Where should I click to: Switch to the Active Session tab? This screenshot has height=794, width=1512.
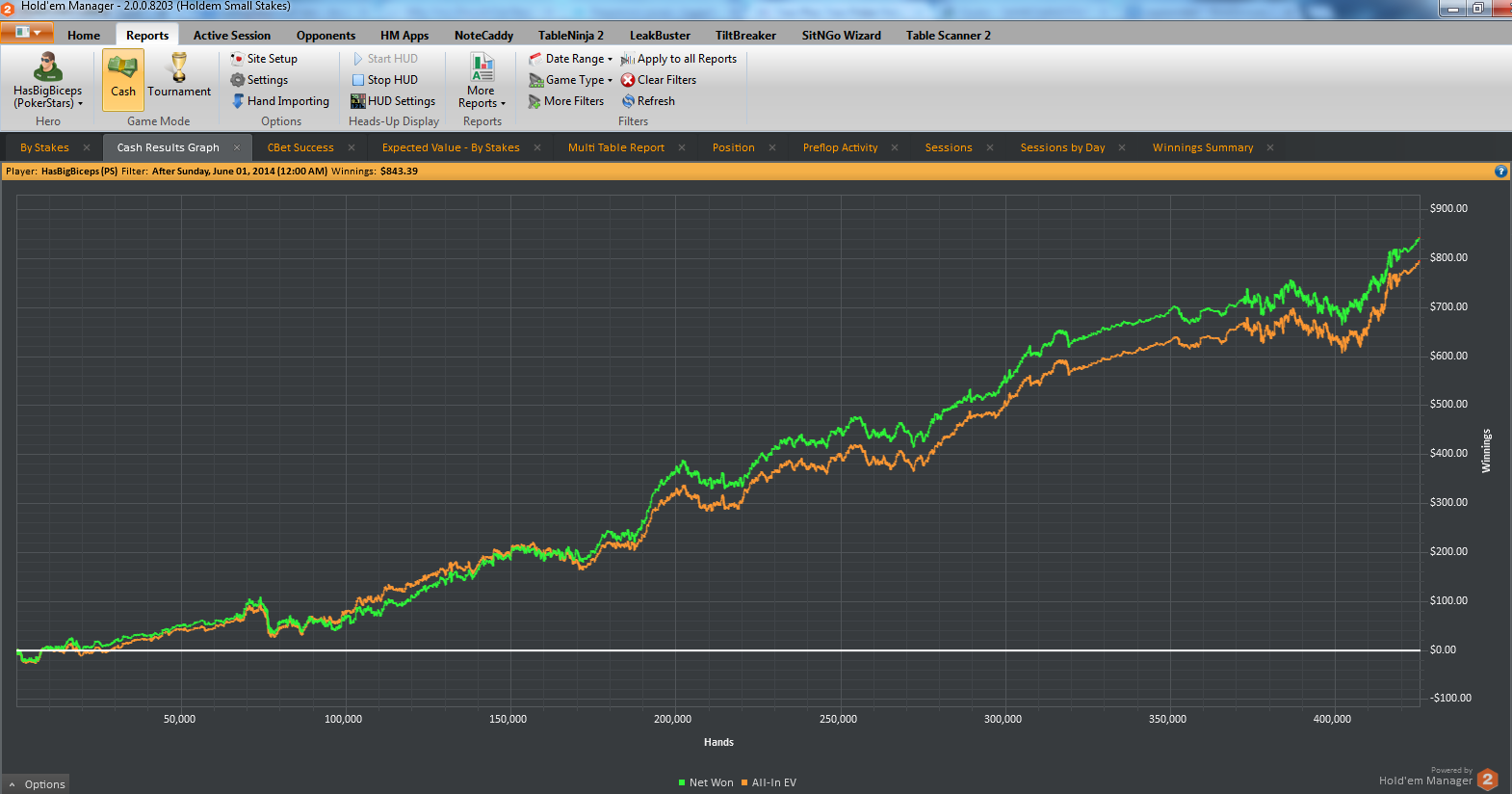pos(232,36)
